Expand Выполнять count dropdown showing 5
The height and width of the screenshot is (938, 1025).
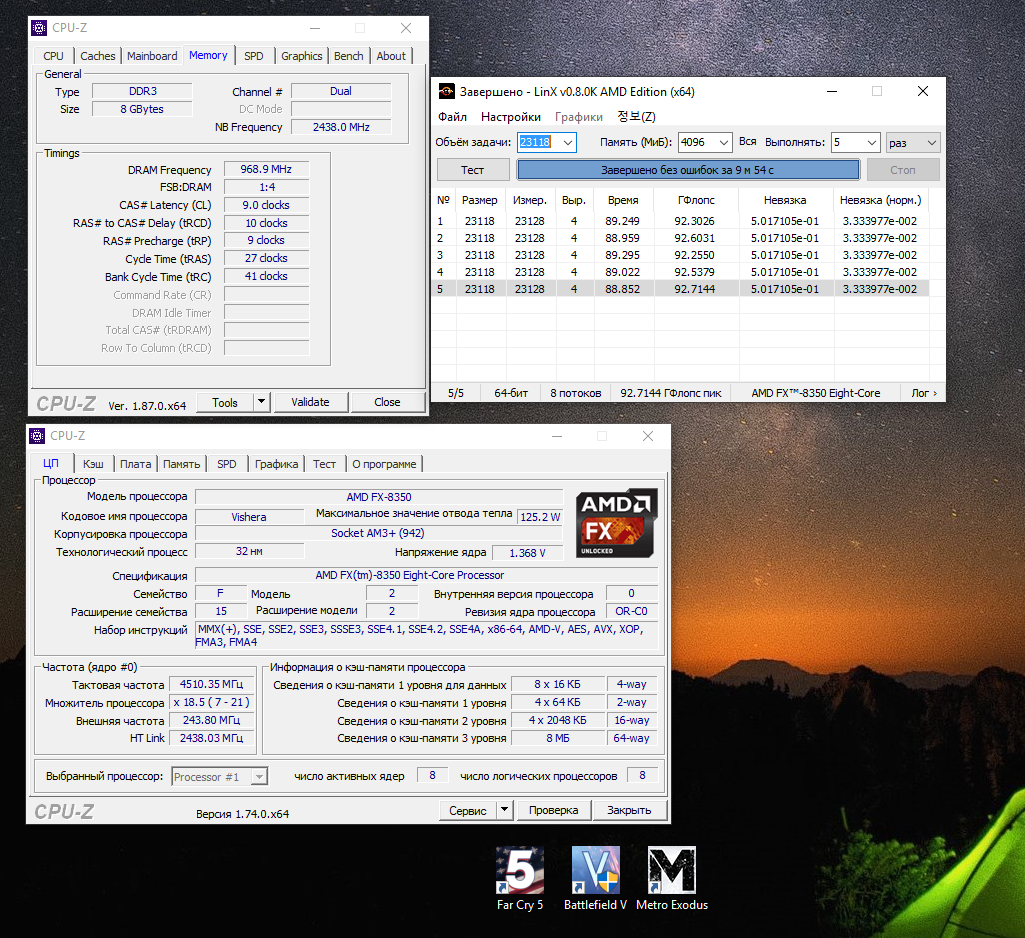(871, 142)
